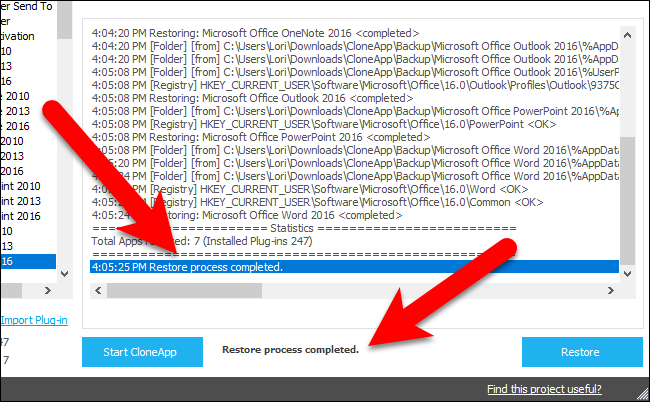This screenshot has width=650, height=402.
Task: Open the 'Find this project useful?' link
Action: pyautogui.click(x=544, y=389)
